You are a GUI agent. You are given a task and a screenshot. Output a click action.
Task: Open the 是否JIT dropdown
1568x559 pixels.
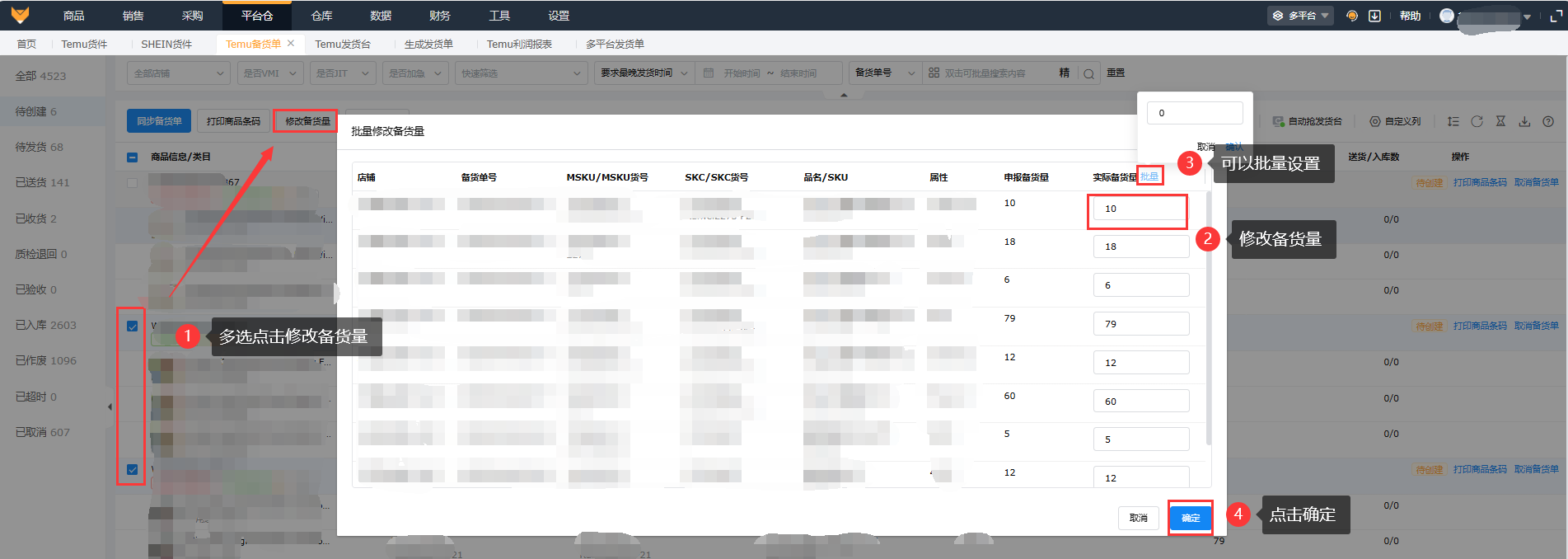[343, 73]
